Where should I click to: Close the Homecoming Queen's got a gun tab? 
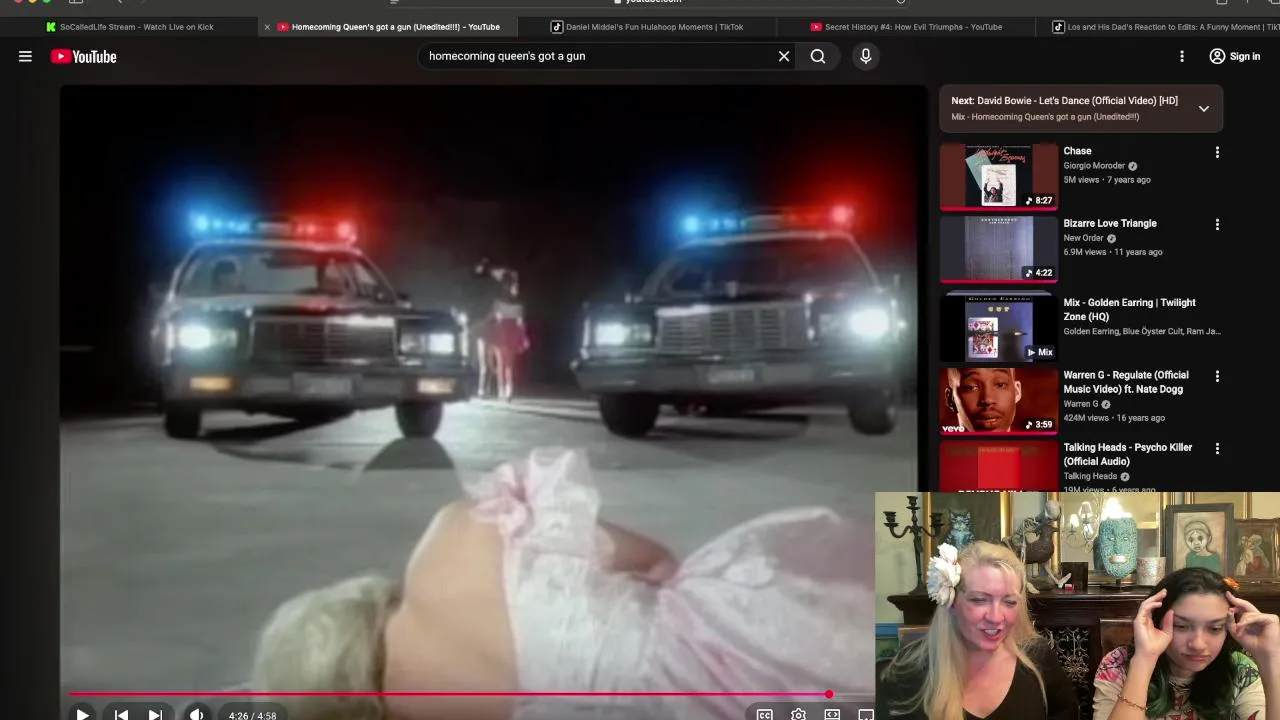267,27
